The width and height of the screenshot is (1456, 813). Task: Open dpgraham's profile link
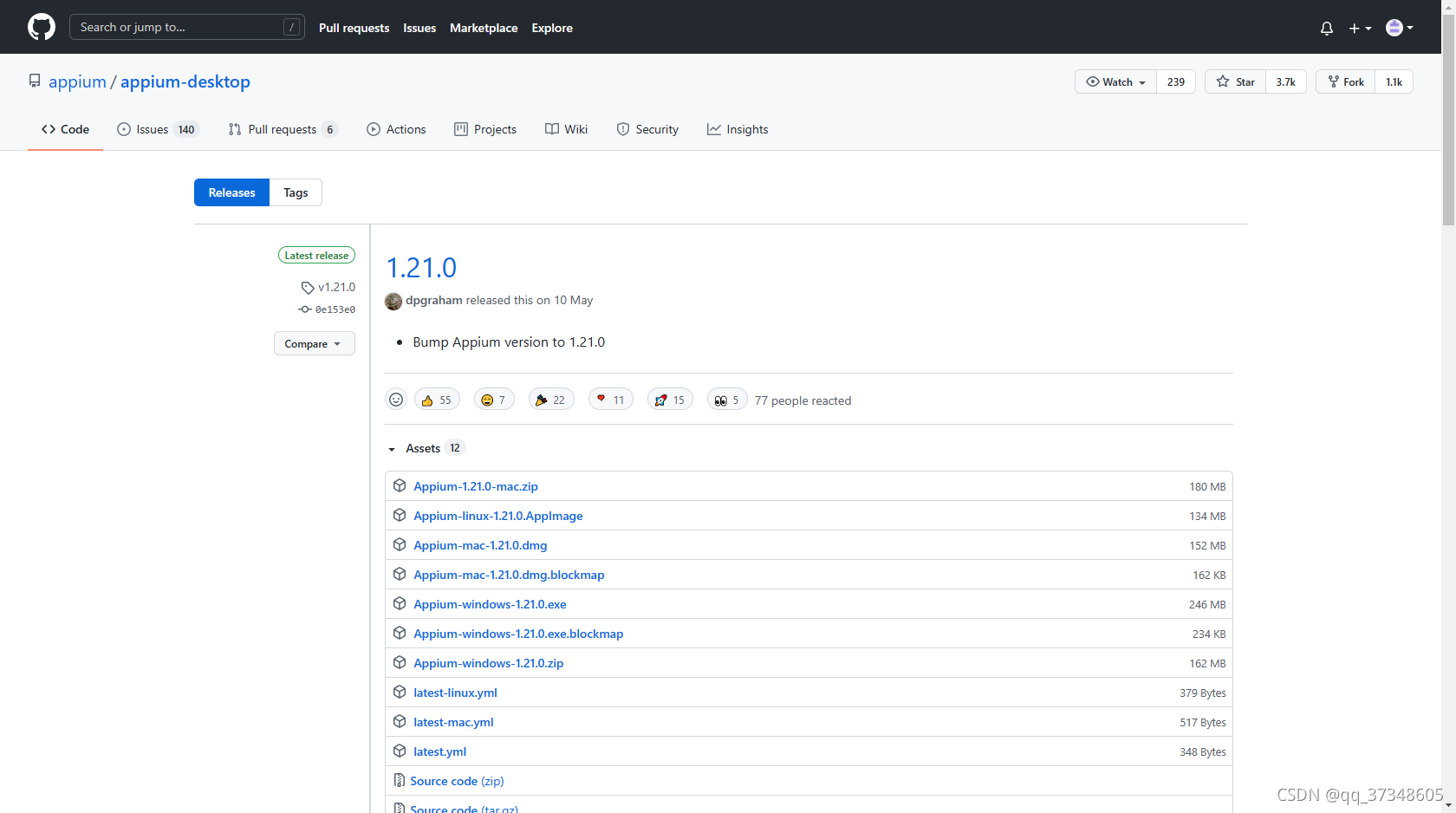pos(434,300)
